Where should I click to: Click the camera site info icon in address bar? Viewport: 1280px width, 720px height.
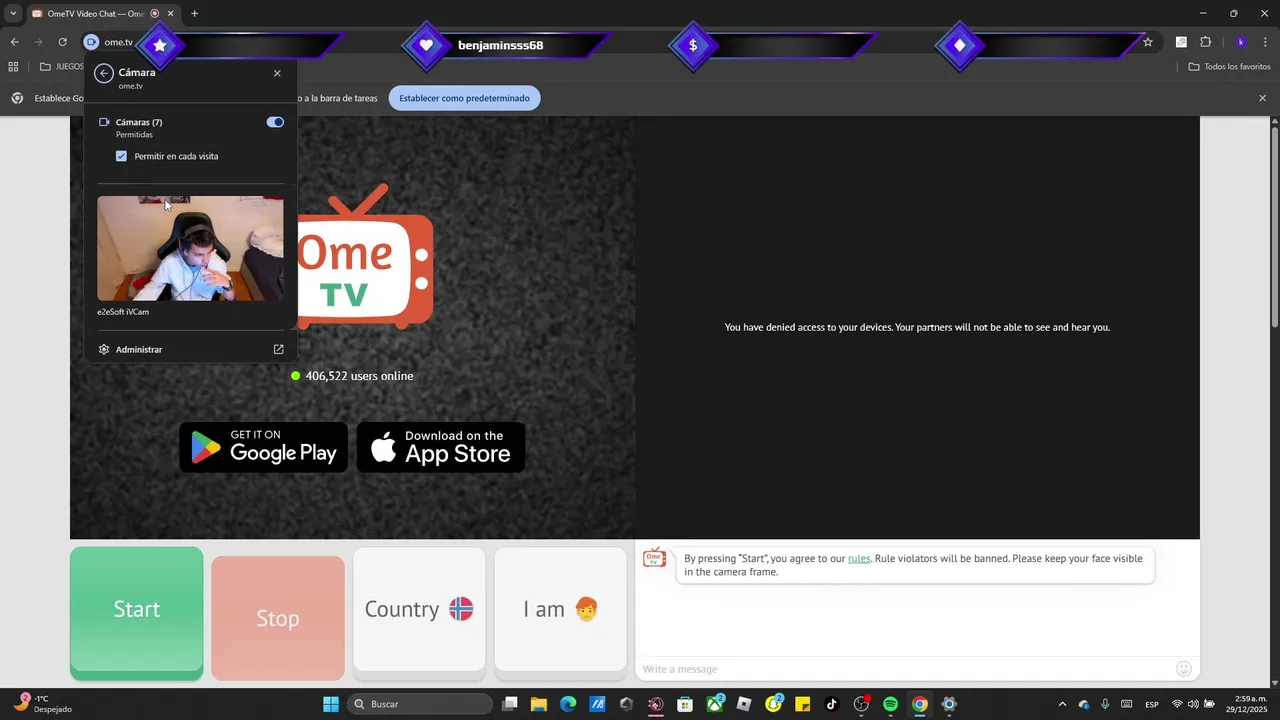pyautogui.click(x=92, y=42)
